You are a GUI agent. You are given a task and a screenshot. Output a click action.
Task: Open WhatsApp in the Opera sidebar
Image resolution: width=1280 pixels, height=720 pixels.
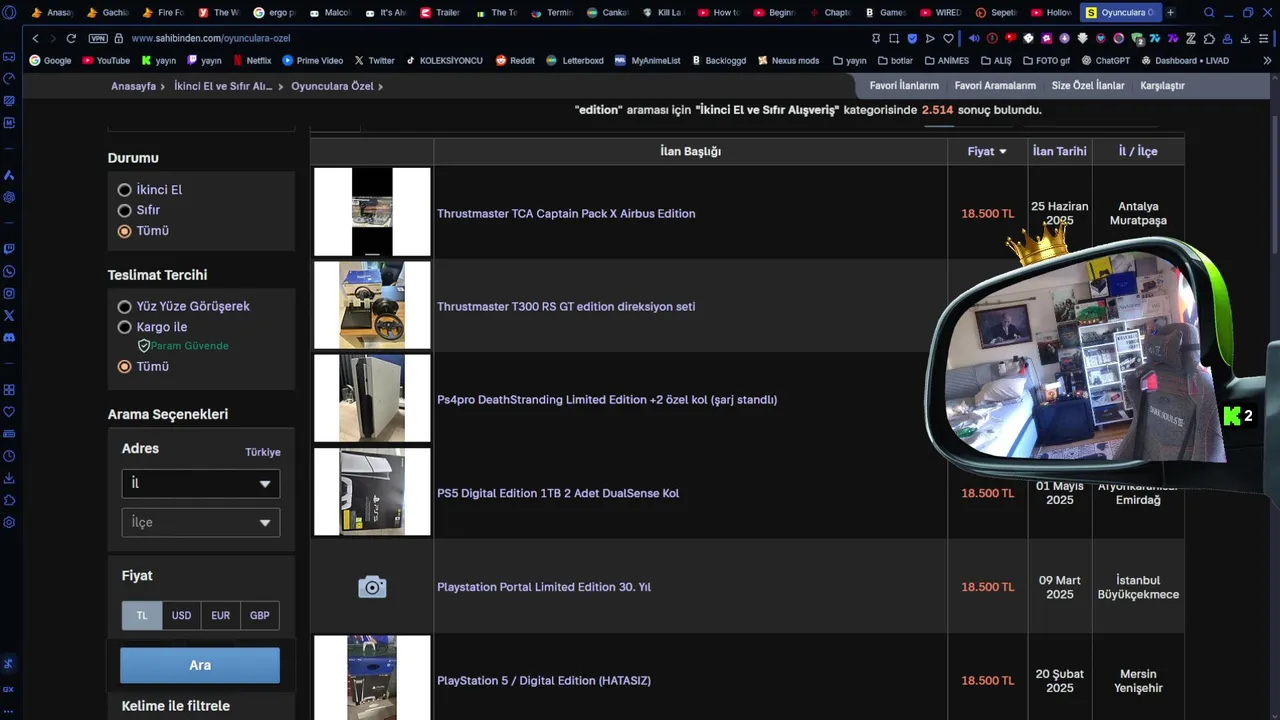(9, 271)
